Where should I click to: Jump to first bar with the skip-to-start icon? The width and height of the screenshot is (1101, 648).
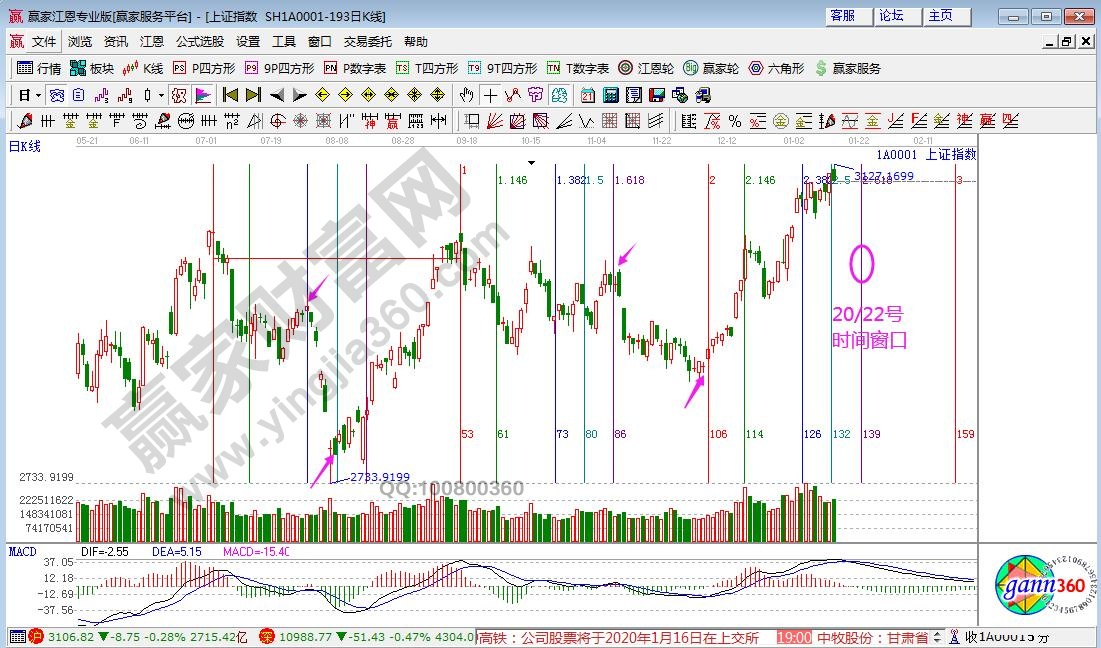point(230,95)
